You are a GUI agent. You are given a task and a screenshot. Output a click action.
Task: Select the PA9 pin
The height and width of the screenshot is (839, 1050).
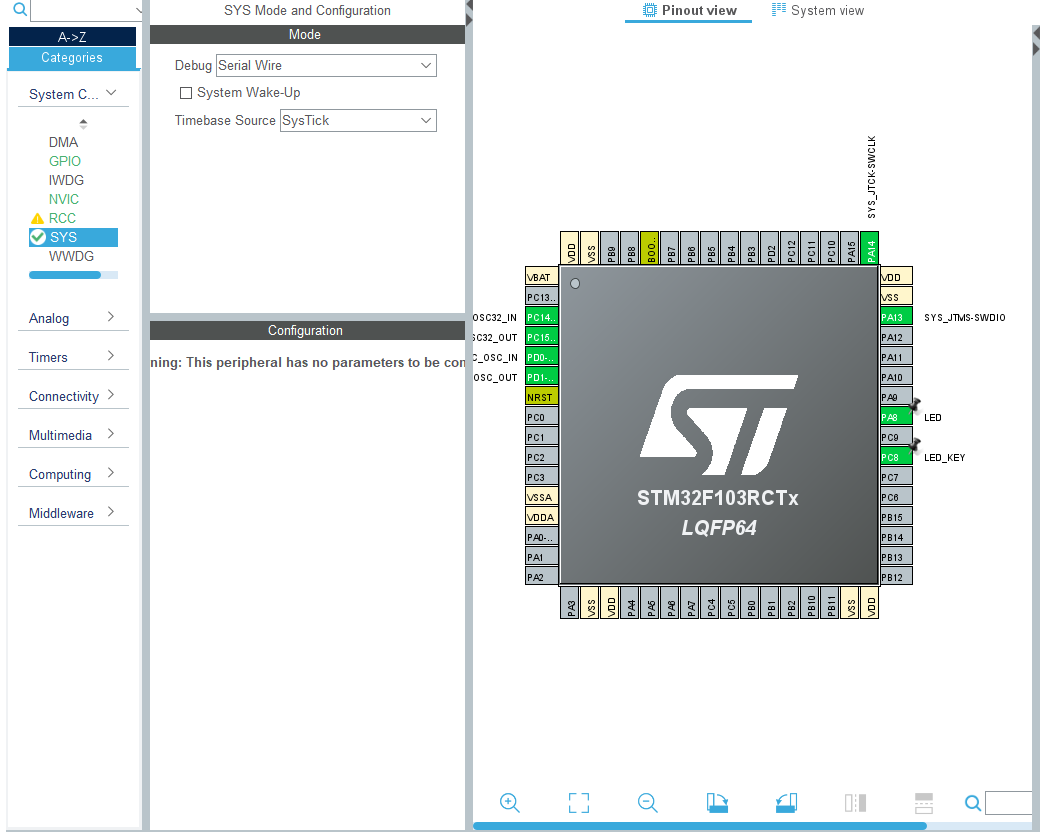pyautogui.click(x=896, y=397)
